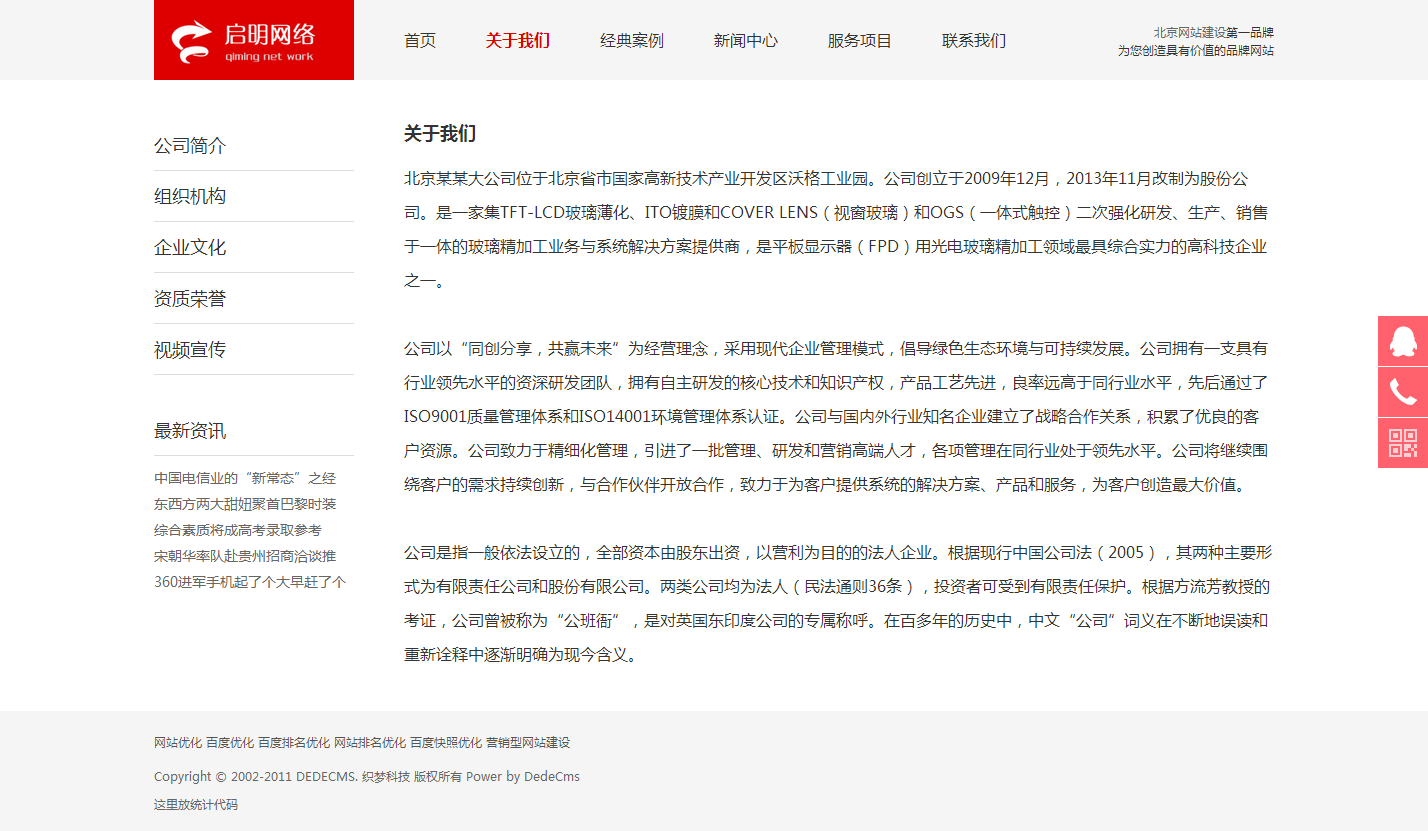1428x831 pixels.
Task: Select 关于我们 in top navigation
Action: [x=517, y=41]
